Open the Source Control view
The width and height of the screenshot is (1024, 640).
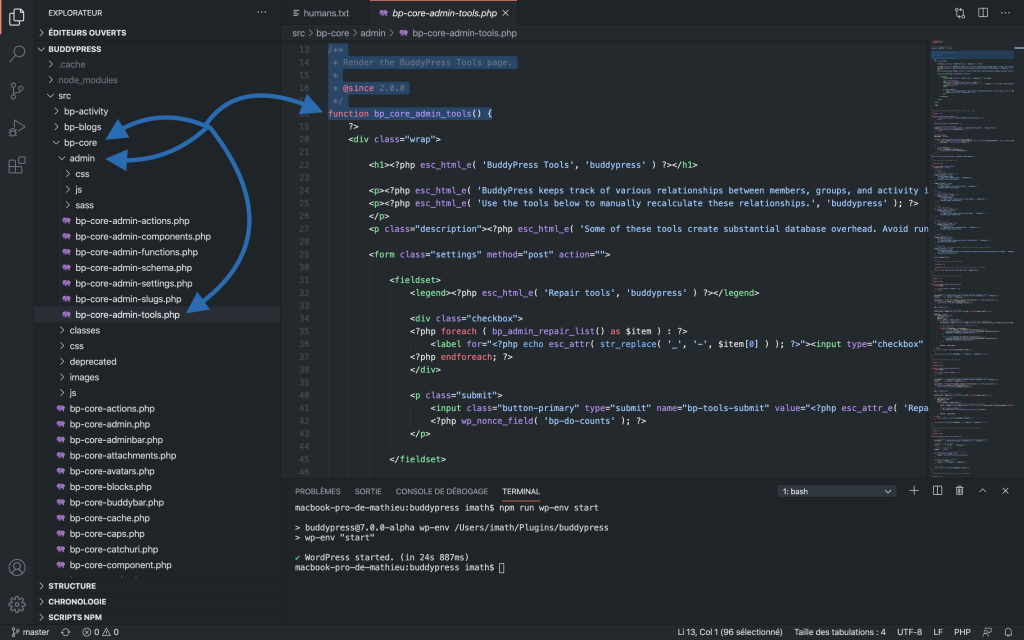click(x=17, y=91)
